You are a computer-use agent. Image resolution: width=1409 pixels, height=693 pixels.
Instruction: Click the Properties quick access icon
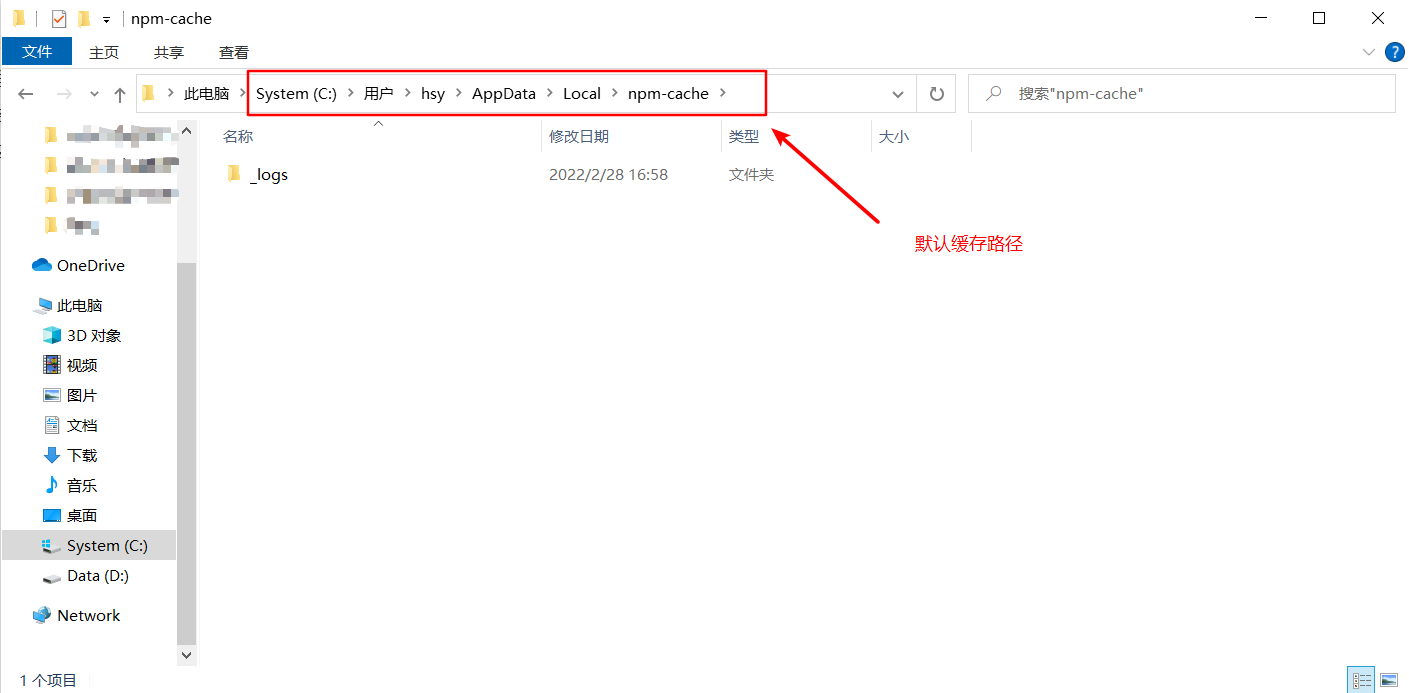(58, 18)
